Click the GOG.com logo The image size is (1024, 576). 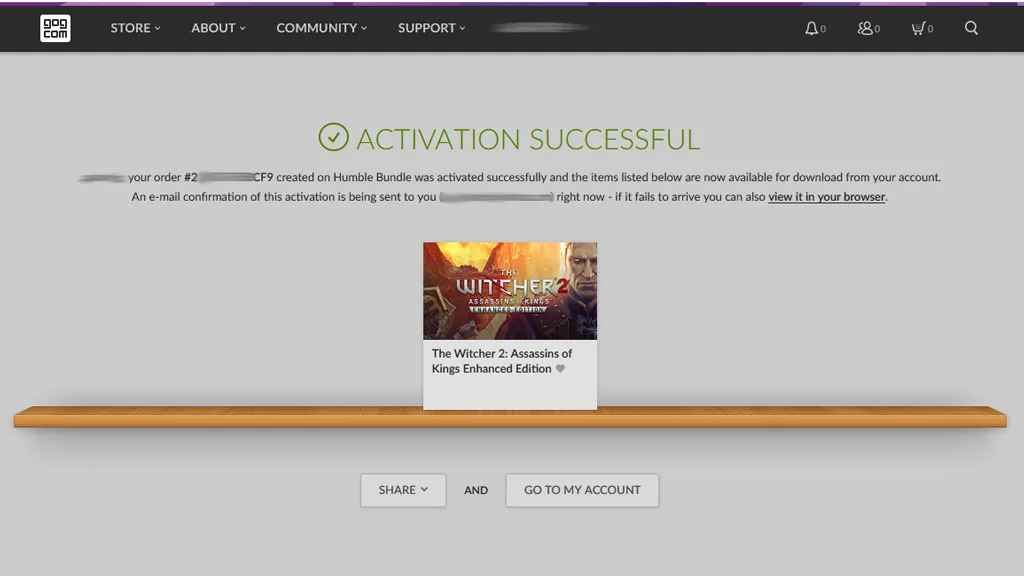(x=55, y=28)
